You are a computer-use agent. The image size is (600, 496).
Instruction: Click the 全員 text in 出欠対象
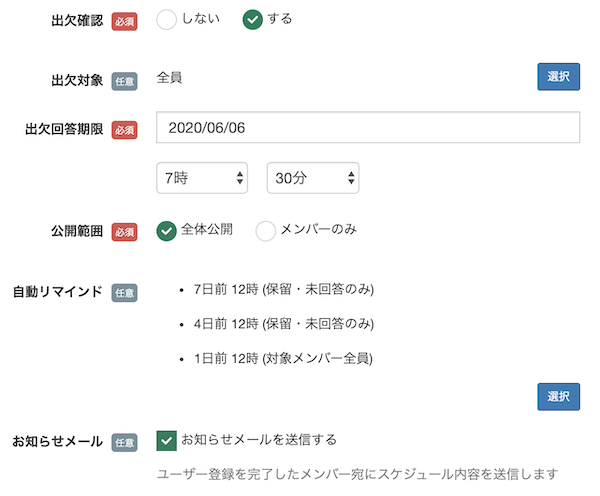coord(170,77)
